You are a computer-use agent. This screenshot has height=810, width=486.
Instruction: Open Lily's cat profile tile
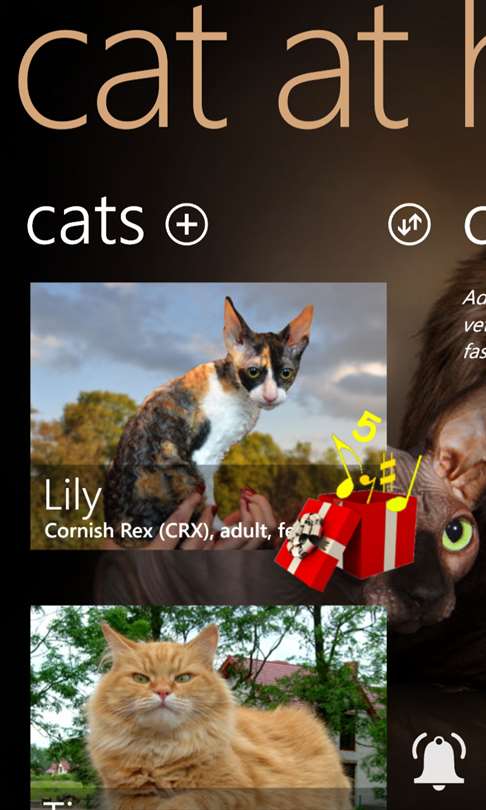point(209,416)
